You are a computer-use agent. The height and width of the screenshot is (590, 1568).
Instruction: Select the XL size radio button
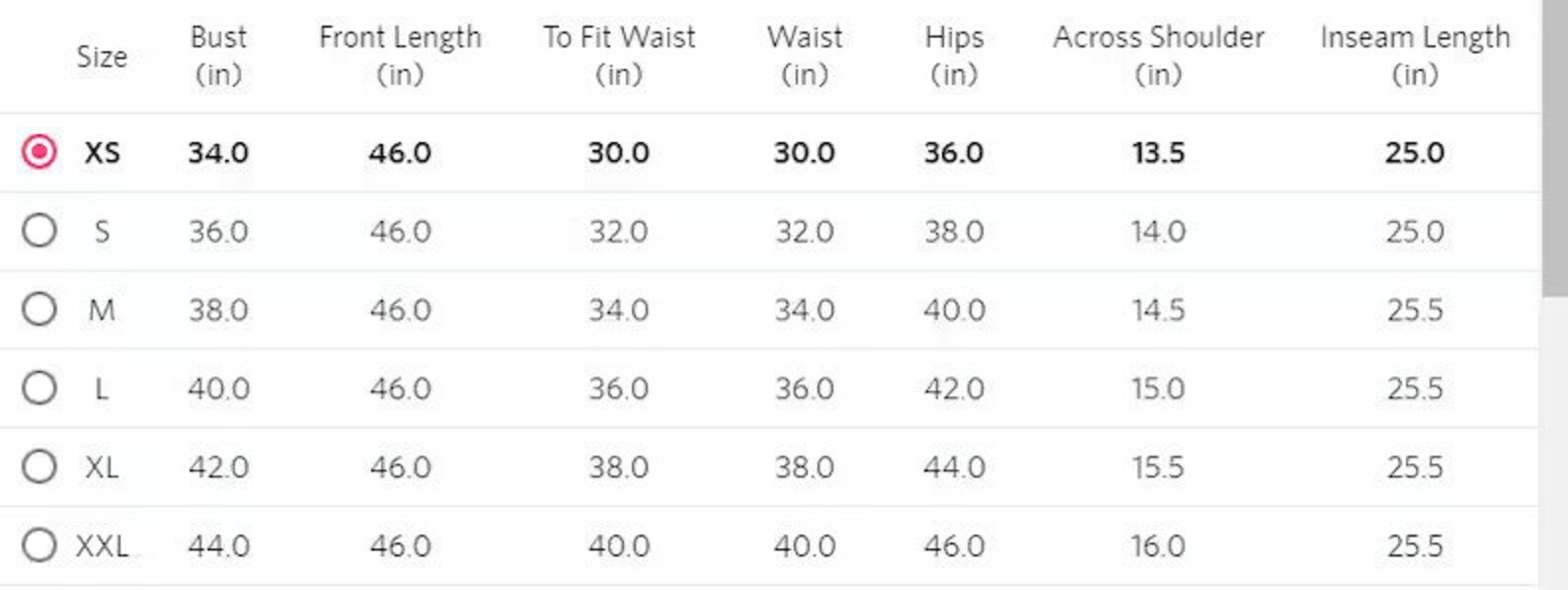pos(39,466)
